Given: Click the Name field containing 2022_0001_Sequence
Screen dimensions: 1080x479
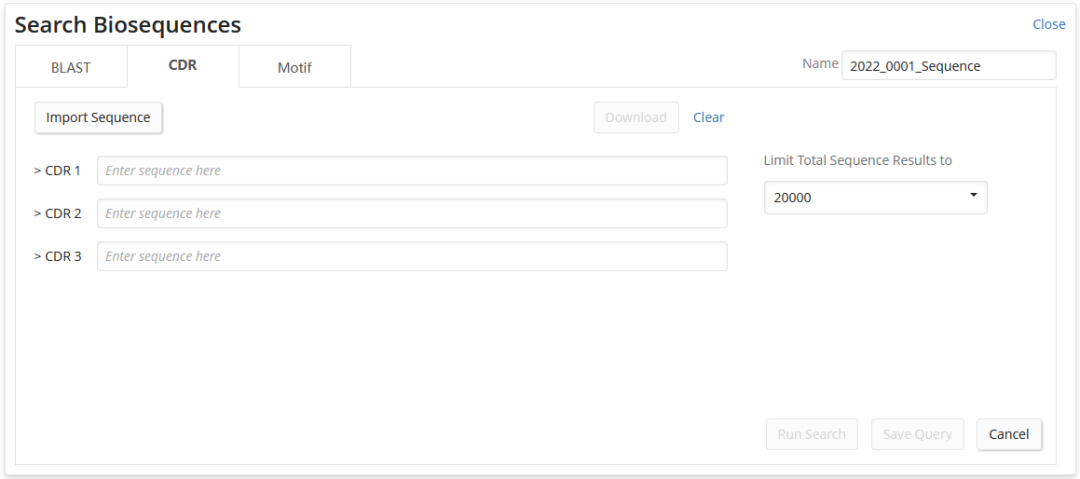Looking at the screenshot, I should (x=948, y=66).
